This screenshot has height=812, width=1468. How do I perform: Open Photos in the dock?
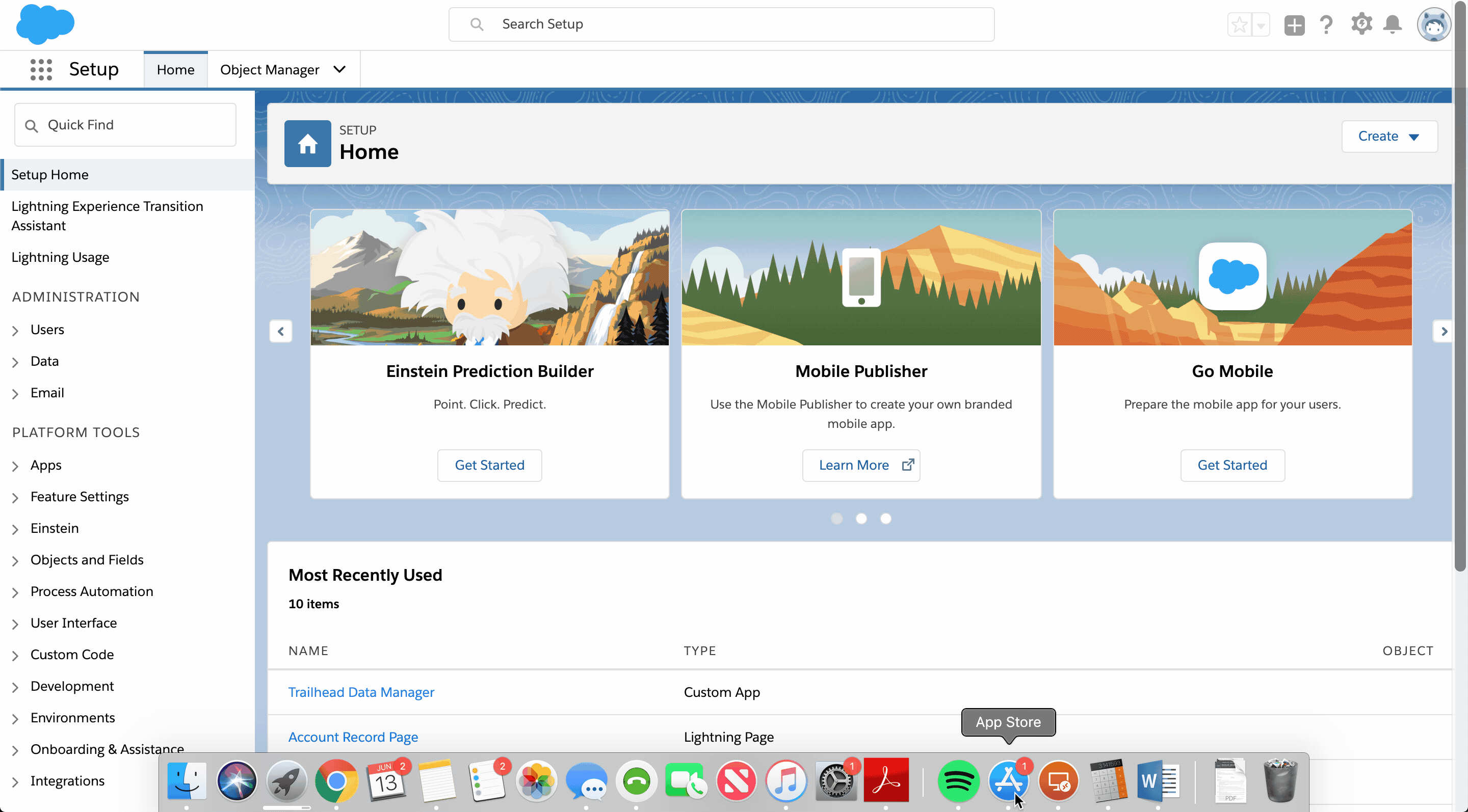coord(536,781)
